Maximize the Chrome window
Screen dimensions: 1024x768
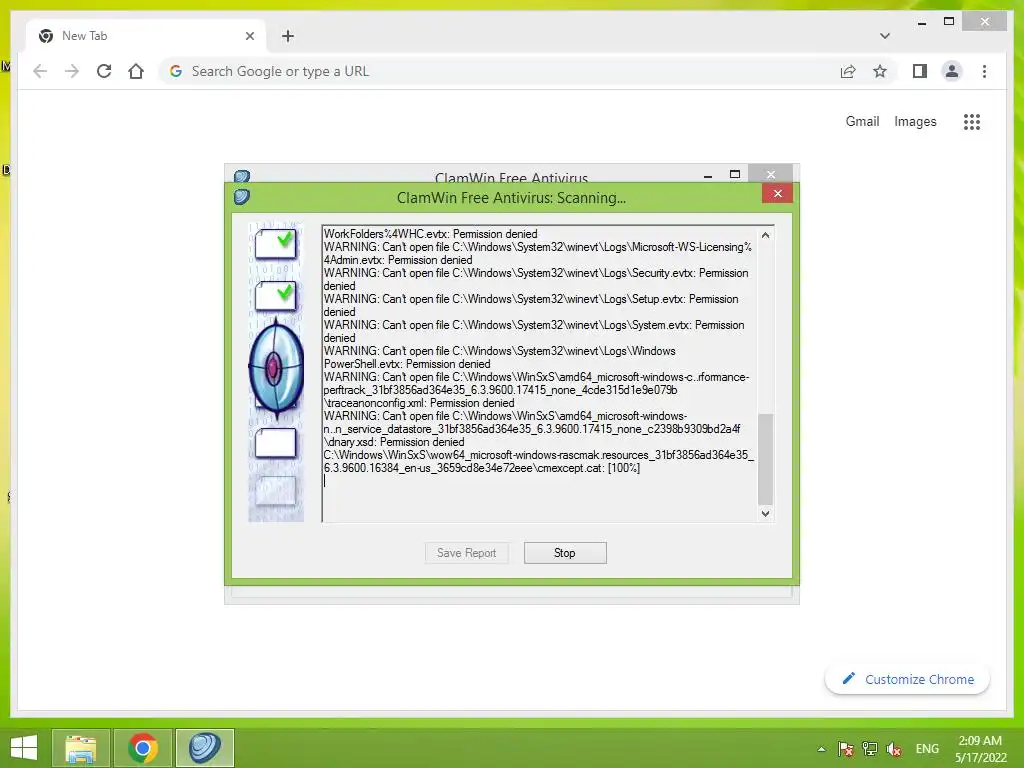tap(949, 22)
